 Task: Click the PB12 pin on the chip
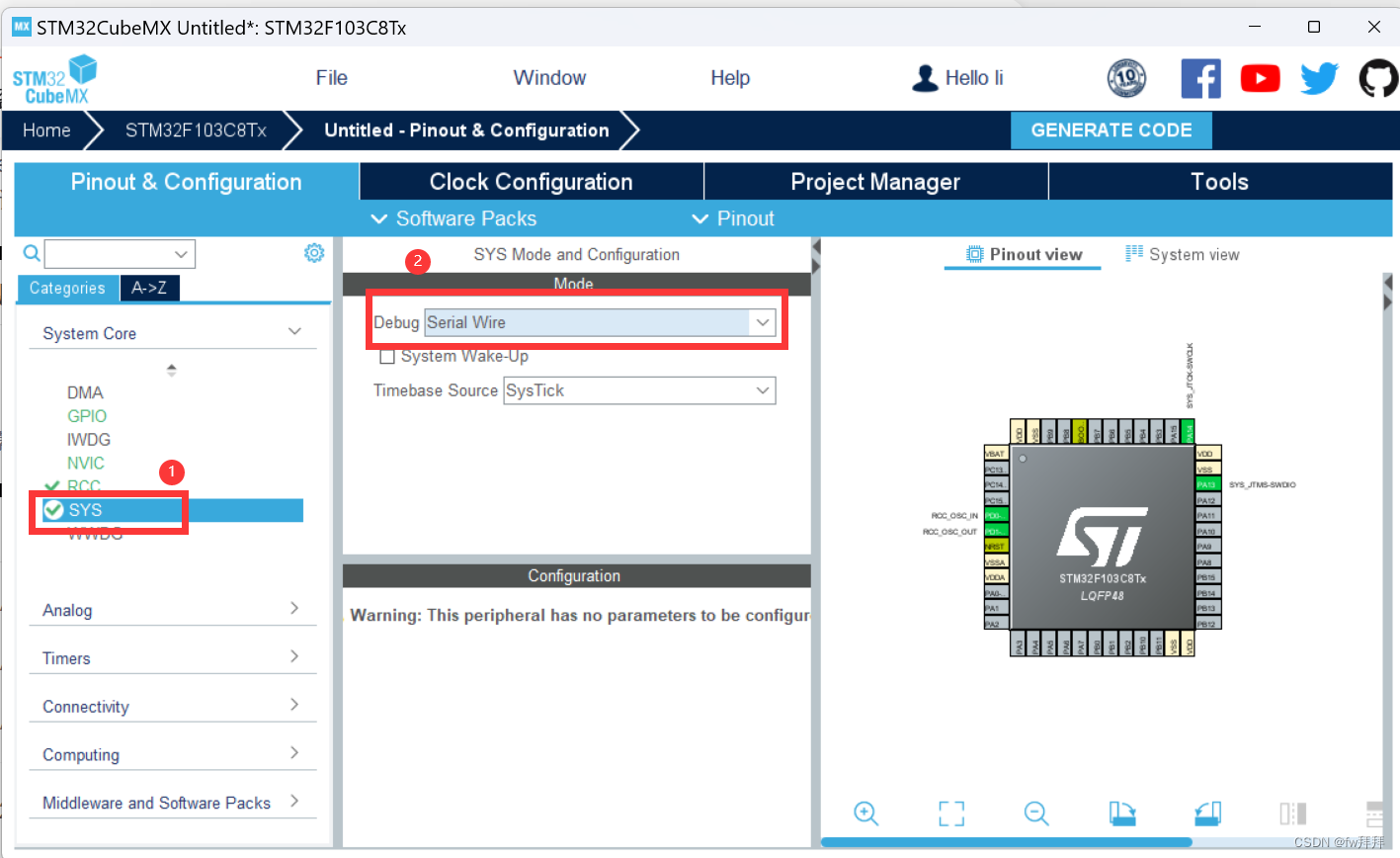[x=1207, y=624]
